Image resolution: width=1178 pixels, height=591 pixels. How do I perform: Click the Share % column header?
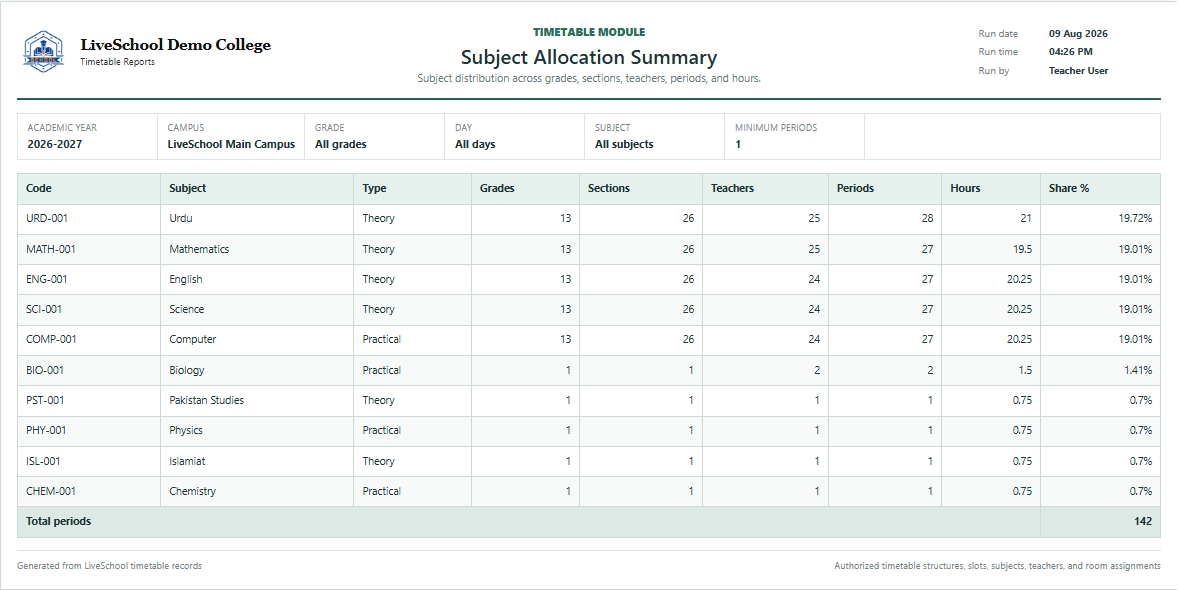click(x=1101, y=188)
